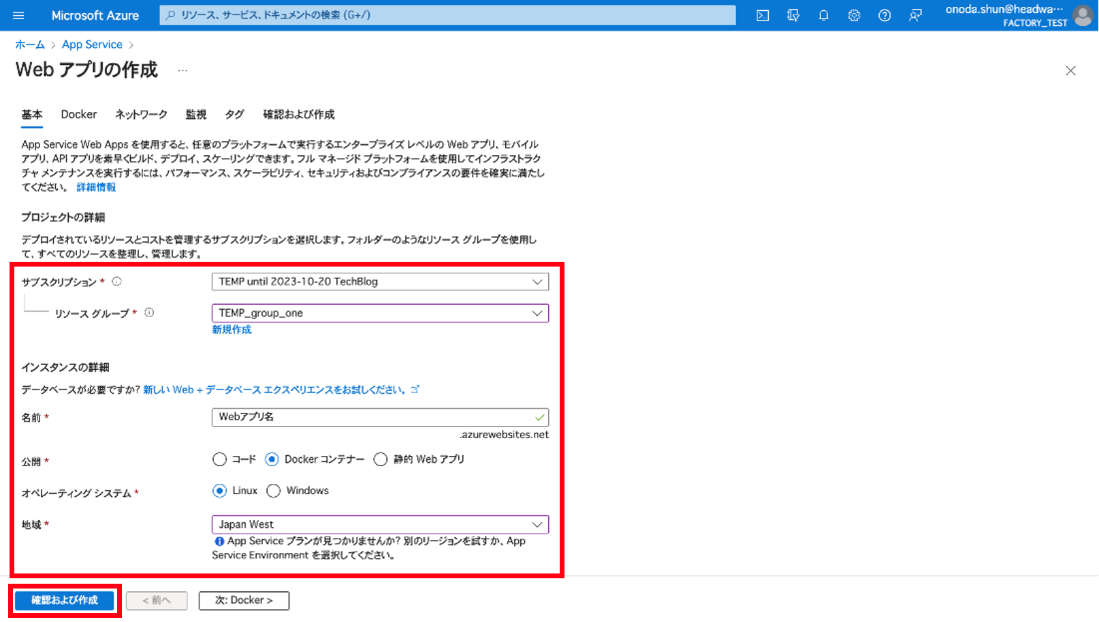Image resolution: width=1099 pixels, height=622 pixels.
Task: Click the Microsoft Azure logo text
Action: coord(95,15)
